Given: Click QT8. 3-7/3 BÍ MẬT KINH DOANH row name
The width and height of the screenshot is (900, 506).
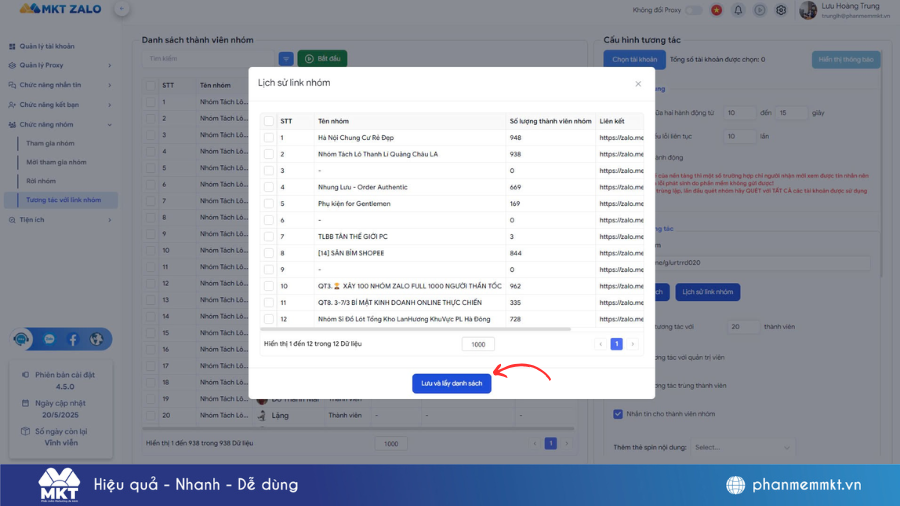Looking at the screenshot, I should coord(399,302).
